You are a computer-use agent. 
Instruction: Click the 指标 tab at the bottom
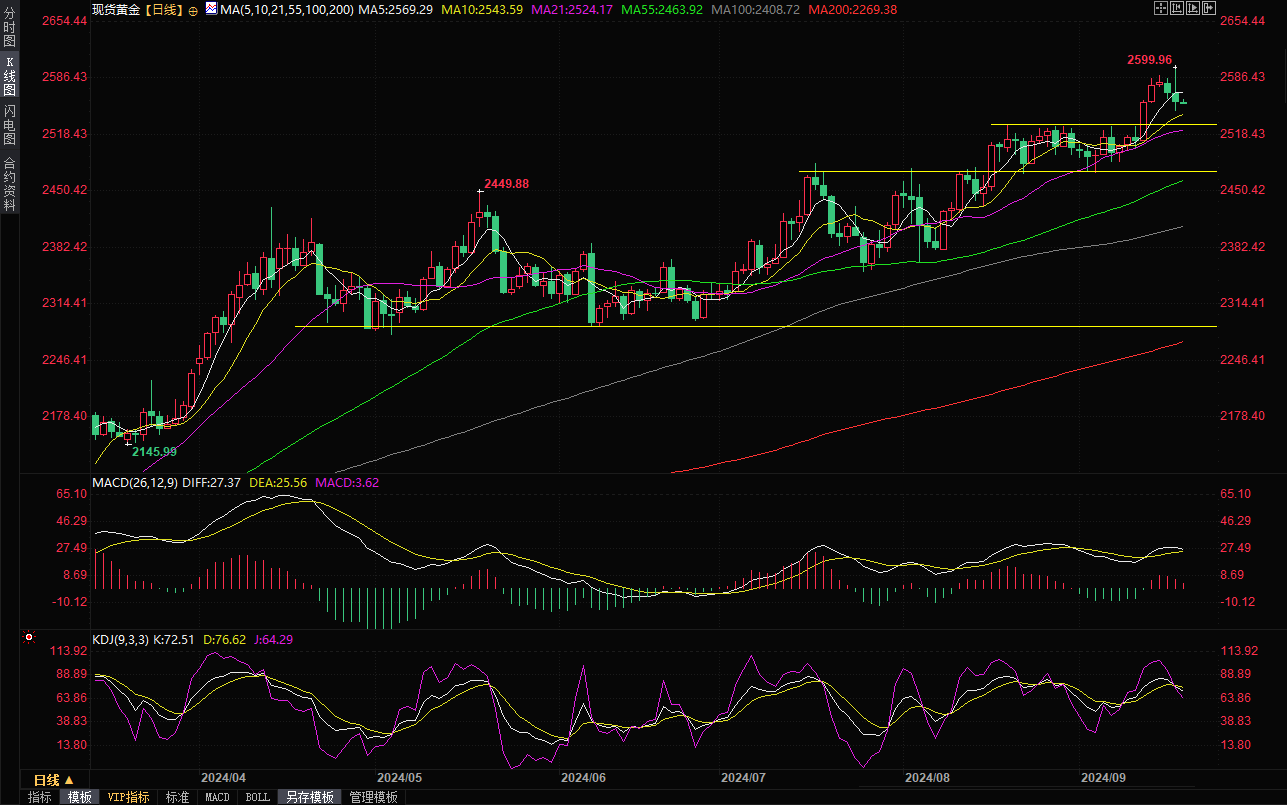point(40,797)
